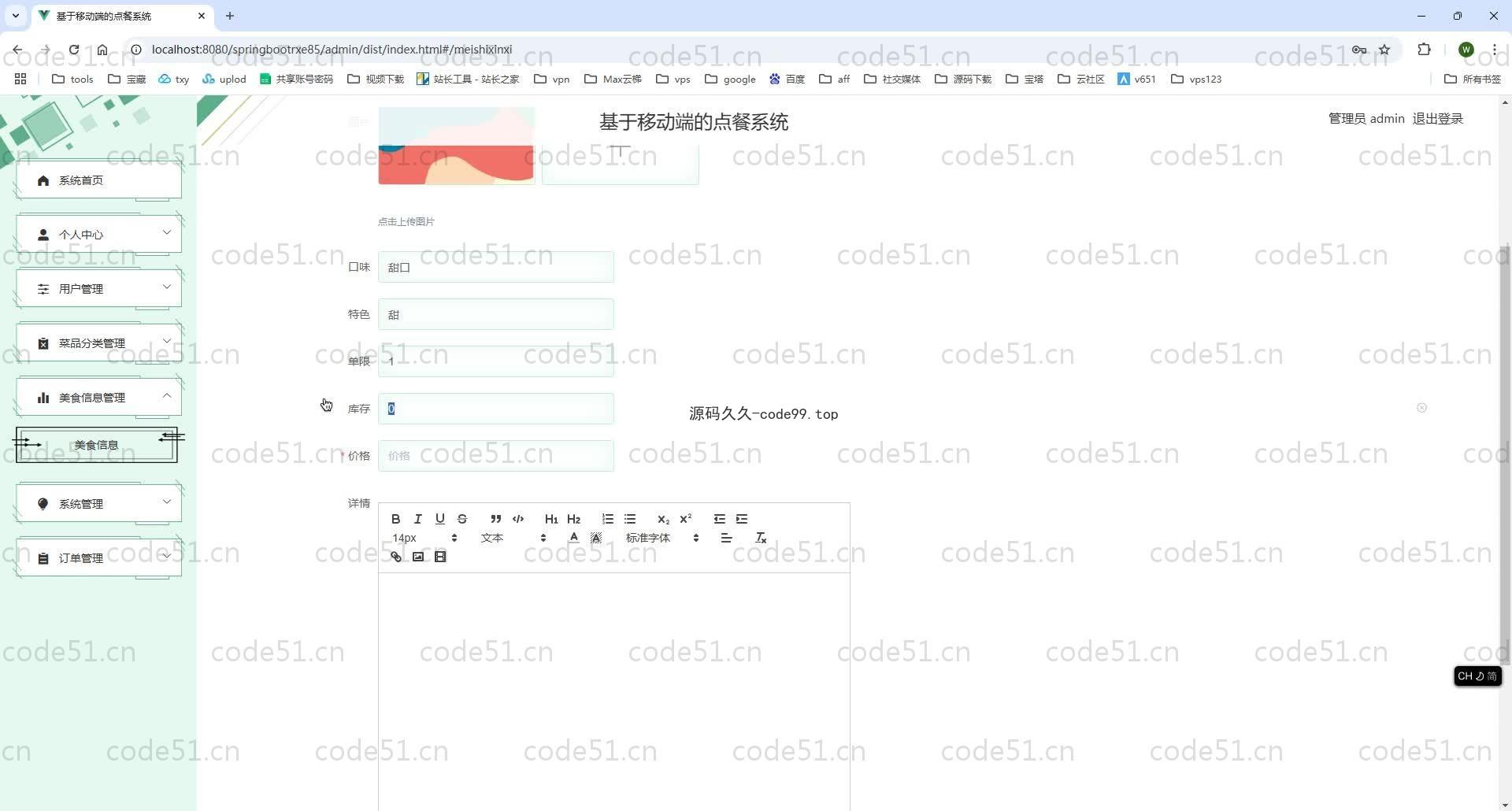
Task: Insert a code block in the editor
Action: tap(518, 519)
